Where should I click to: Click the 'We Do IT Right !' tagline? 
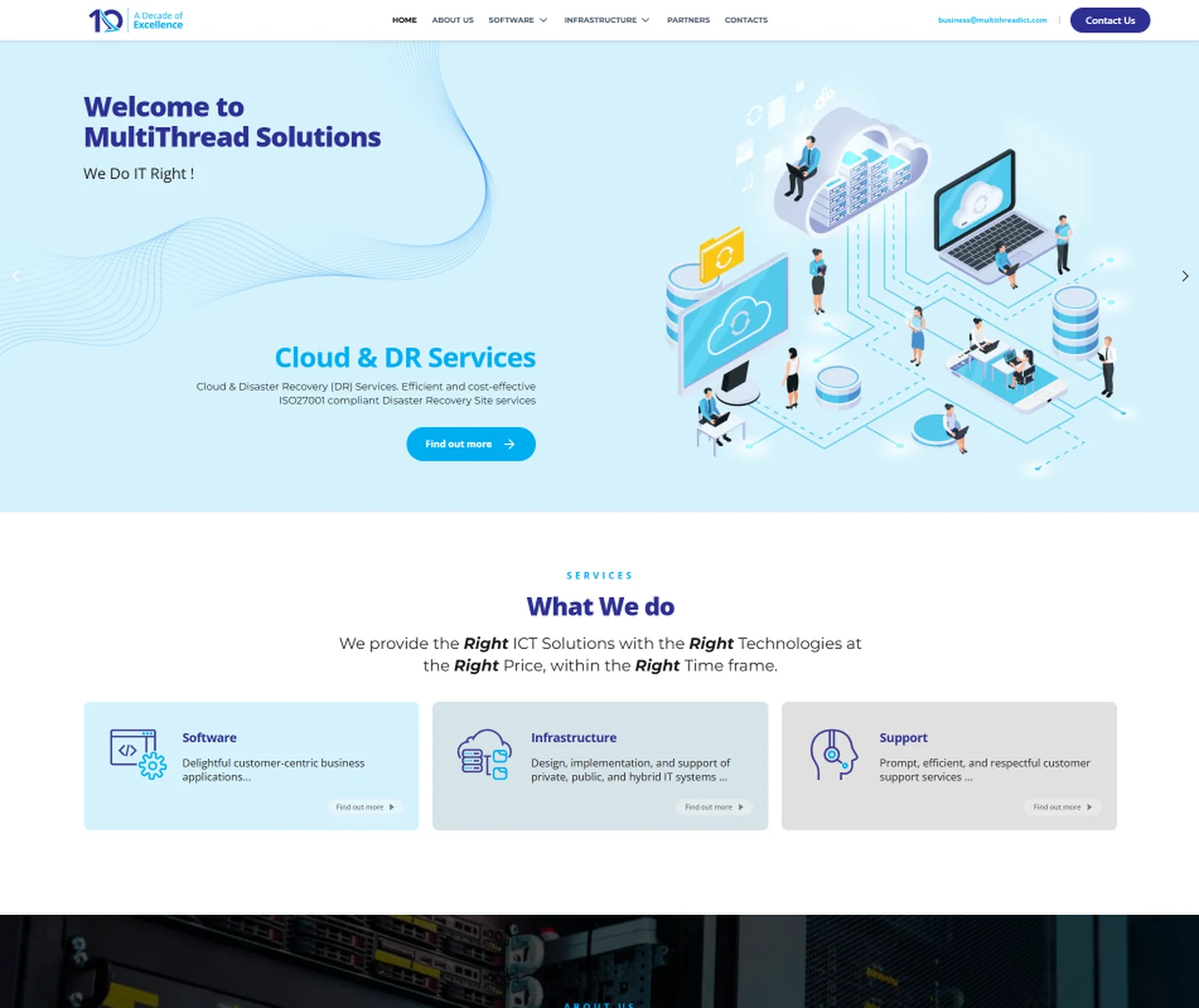(x=139, y=173)
